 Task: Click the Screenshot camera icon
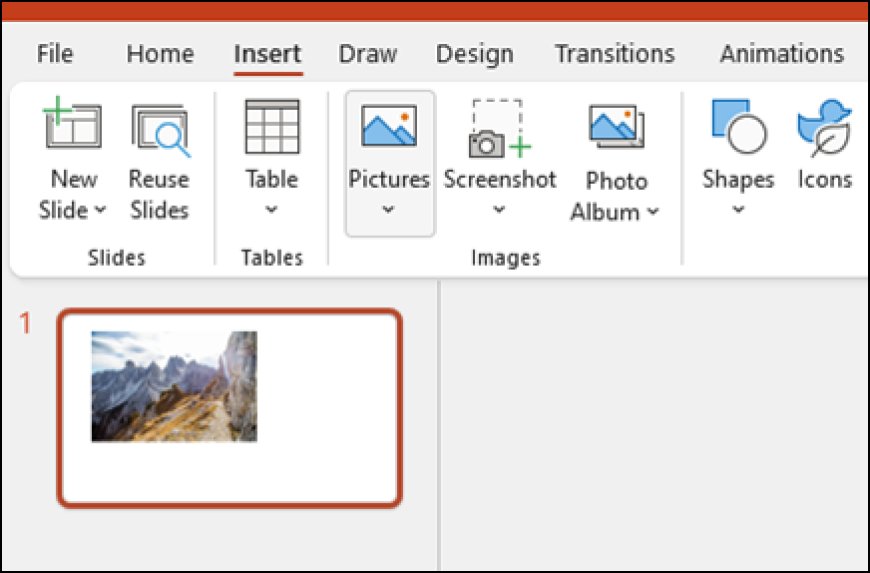point(498,129)
